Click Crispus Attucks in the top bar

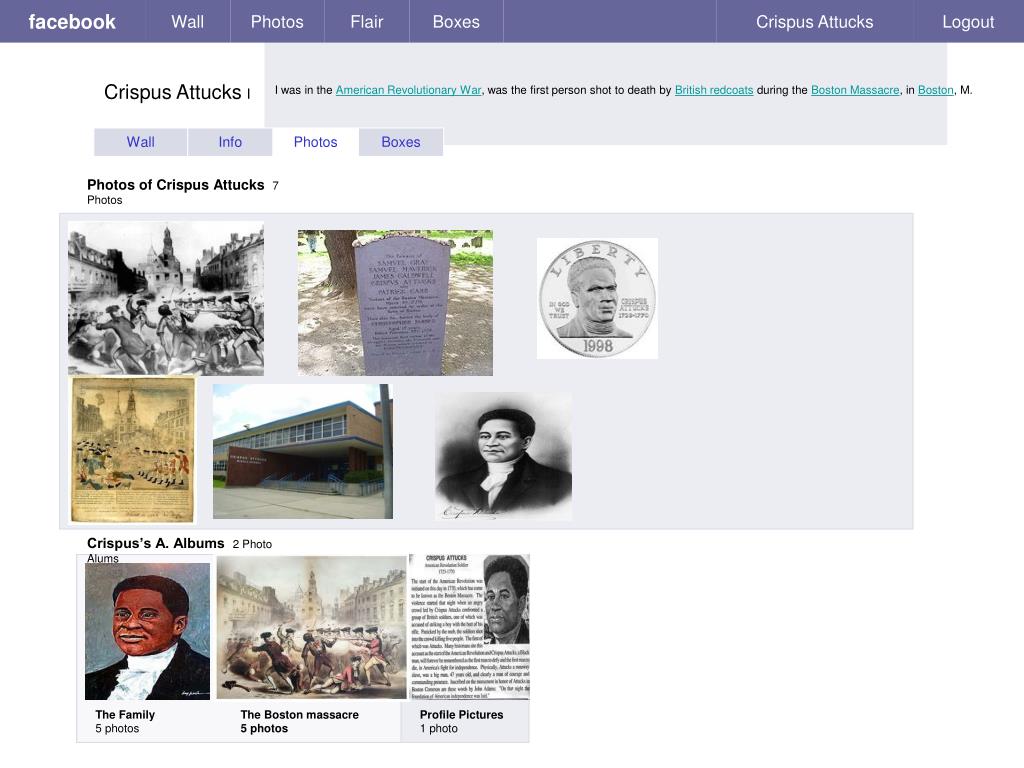coord(814,22)
